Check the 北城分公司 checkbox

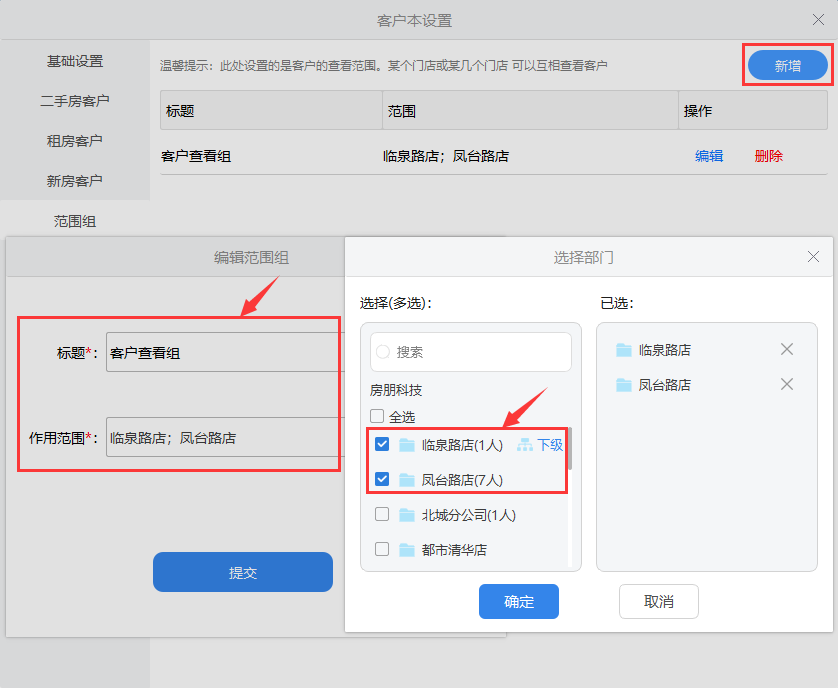(x=382, y=514)
